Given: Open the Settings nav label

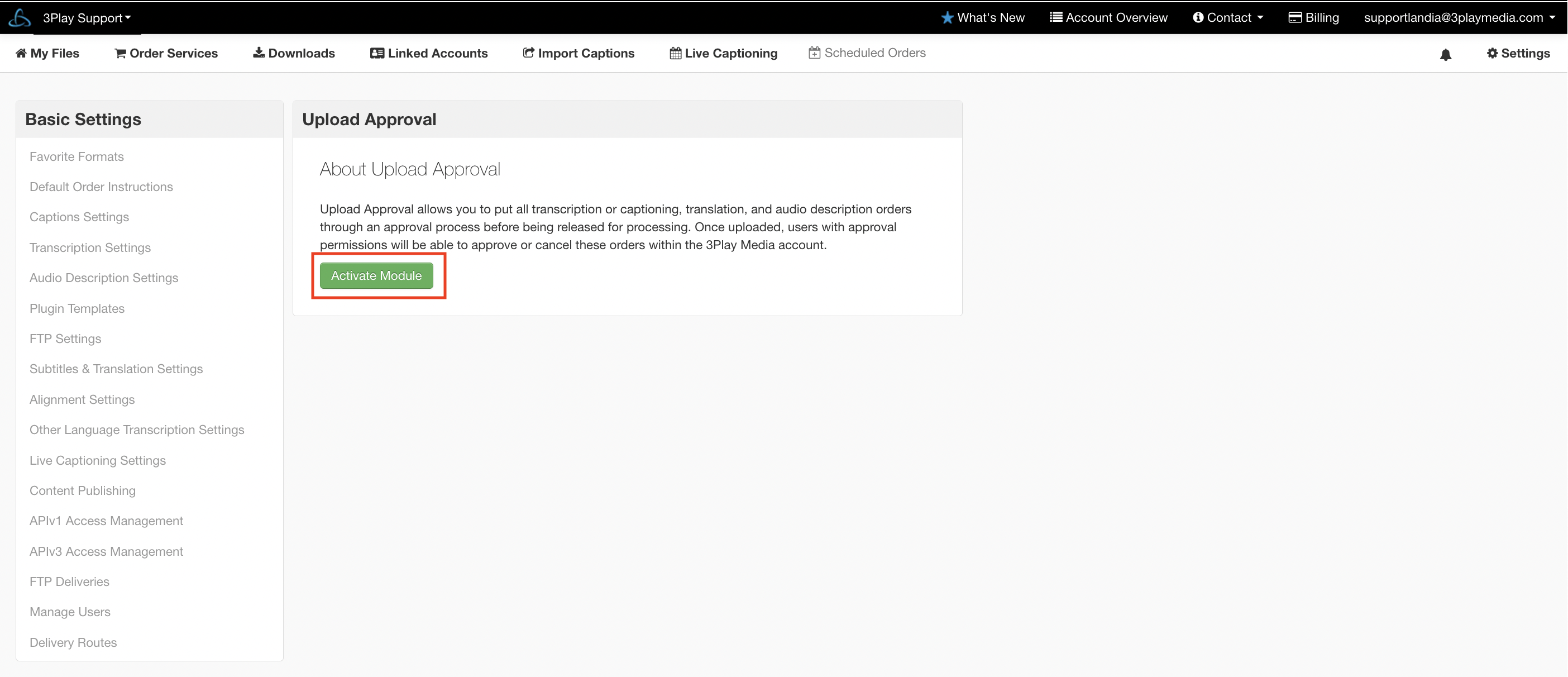Looking at the screenshot, I should coord(1526,53).
